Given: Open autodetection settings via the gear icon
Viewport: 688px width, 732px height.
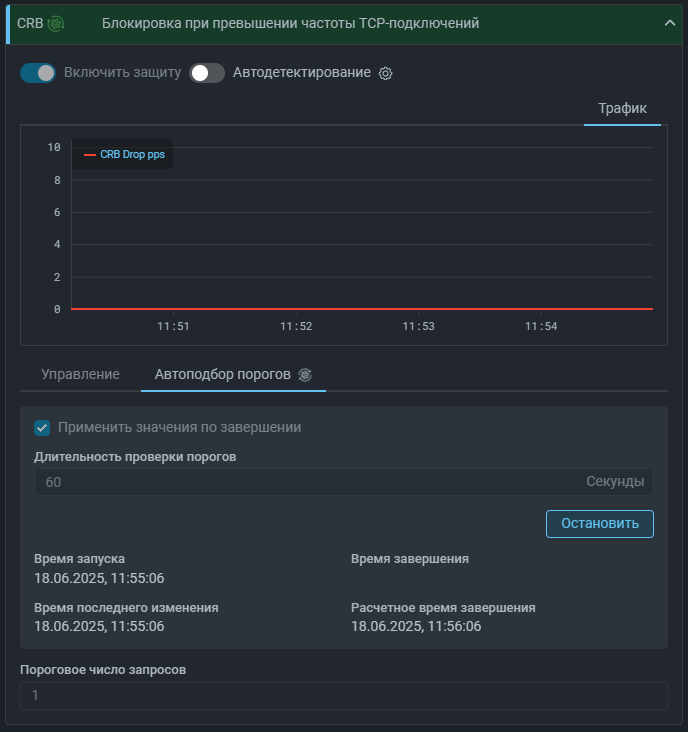Looking at the screenshot, I should [386, 73].
